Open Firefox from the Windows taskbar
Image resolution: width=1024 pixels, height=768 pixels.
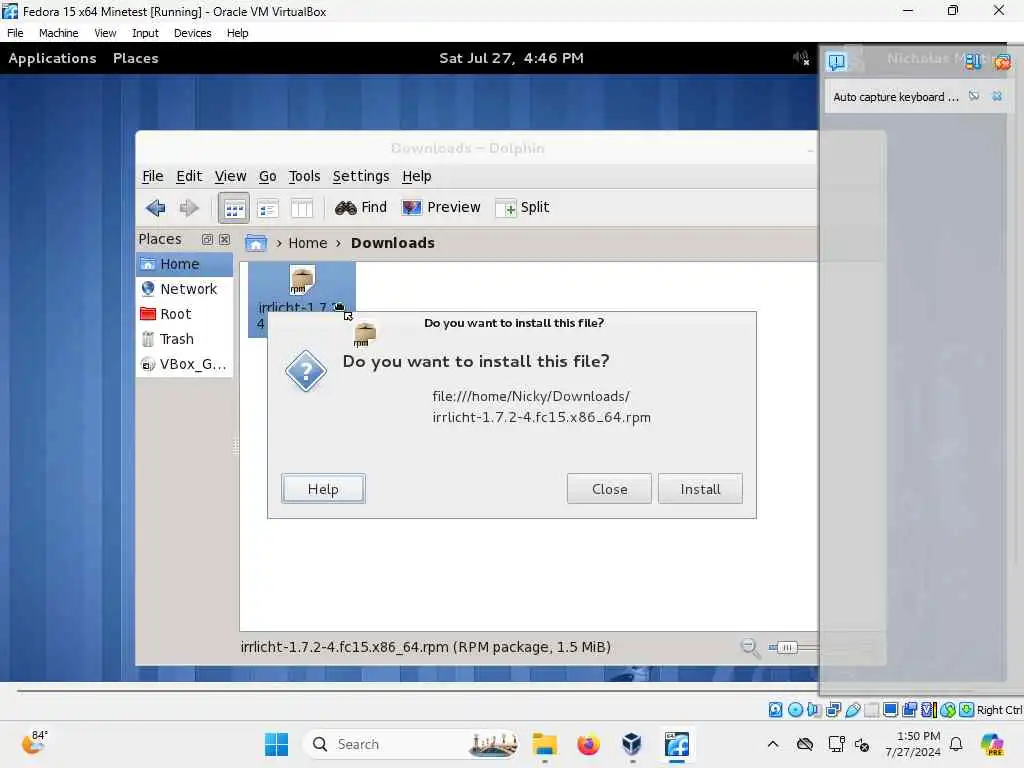pos(588,744)
